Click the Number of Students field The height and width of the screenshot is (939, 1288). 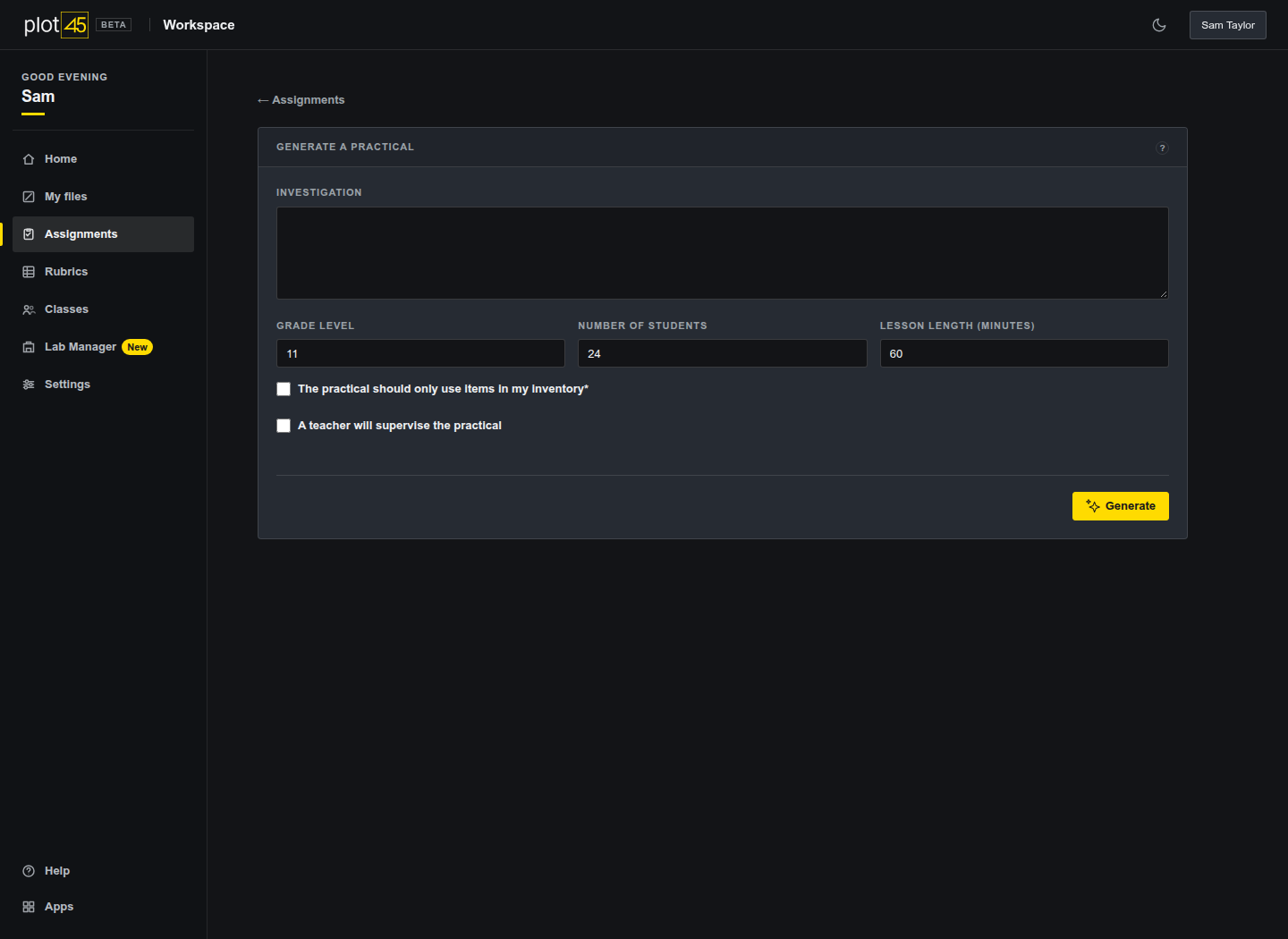[723, 353]
